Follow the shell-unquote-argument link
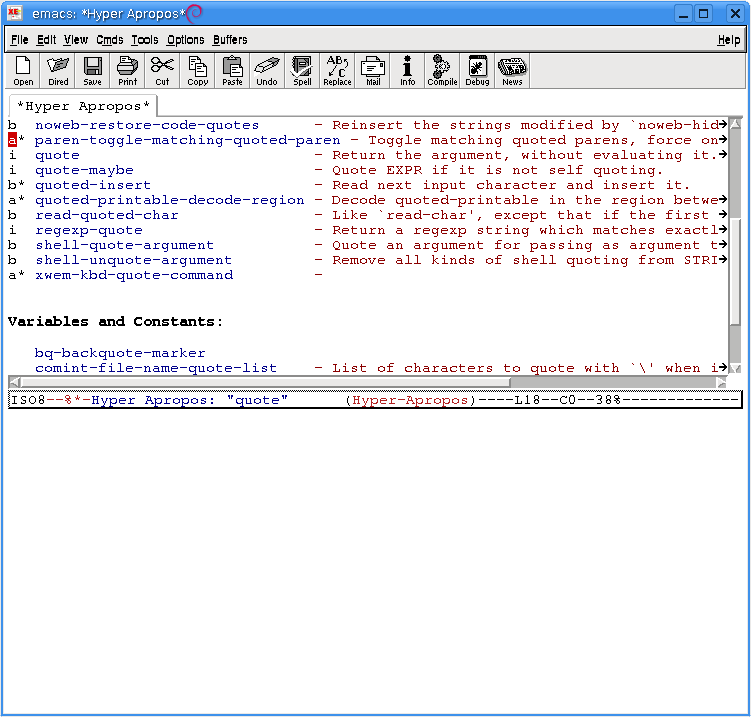The image size is (751, 717). pyautogui.click(x=134, y=260)
